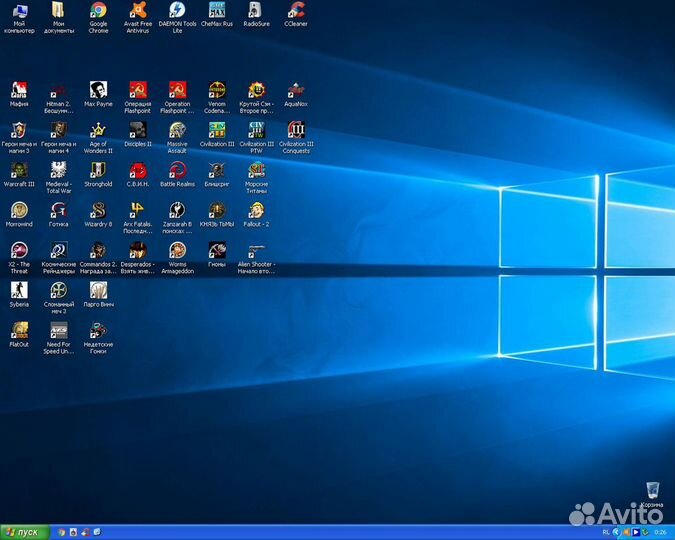Click the Сломанный меч 3 shortcut

click(x=59, y=298)
